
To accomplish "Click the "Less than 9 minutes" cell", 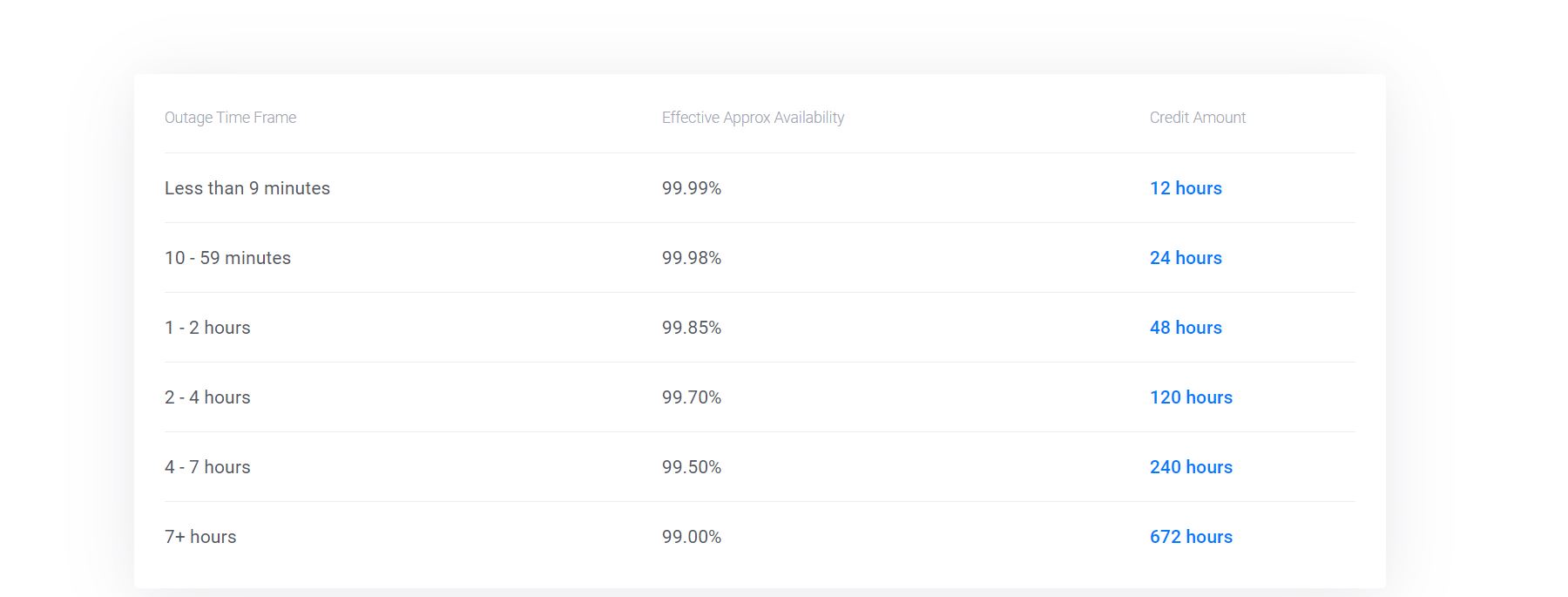I will [247, 188].
